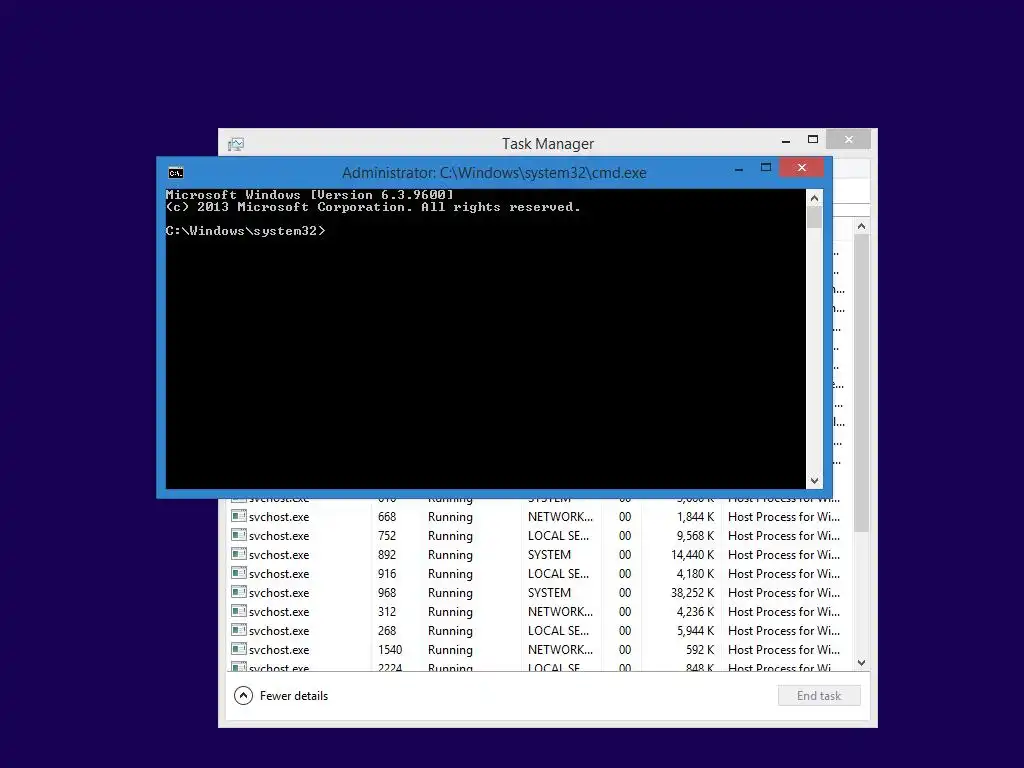Click PID value 312
The width and height of the screenshot is (1024, 768).
pyautogui.click(x=387, y=611)
